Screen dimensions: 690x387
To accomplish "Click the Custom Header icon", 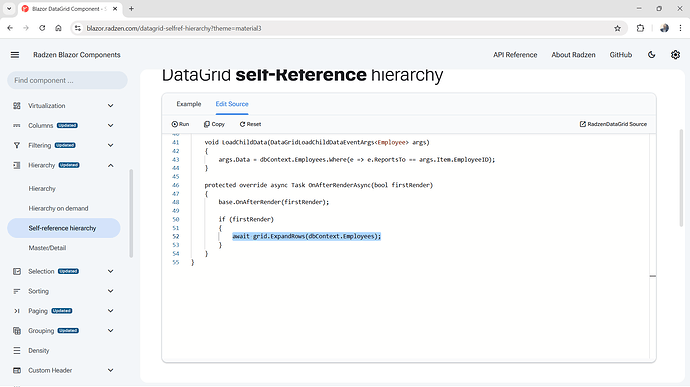I will point(17,370).
